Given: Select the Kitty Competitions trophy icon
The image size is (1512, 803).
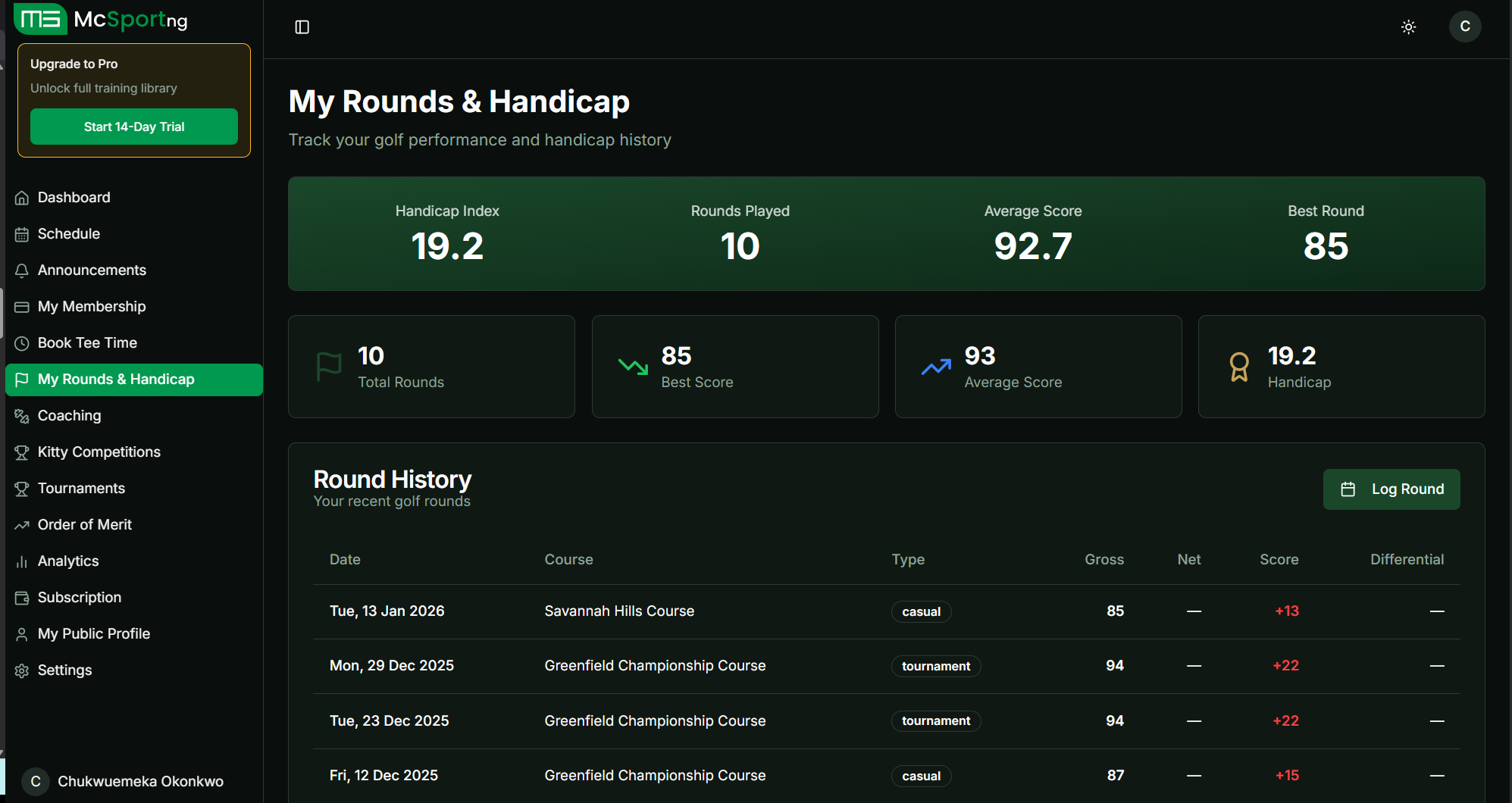Looking at the screenshot, I should [22, 451].
